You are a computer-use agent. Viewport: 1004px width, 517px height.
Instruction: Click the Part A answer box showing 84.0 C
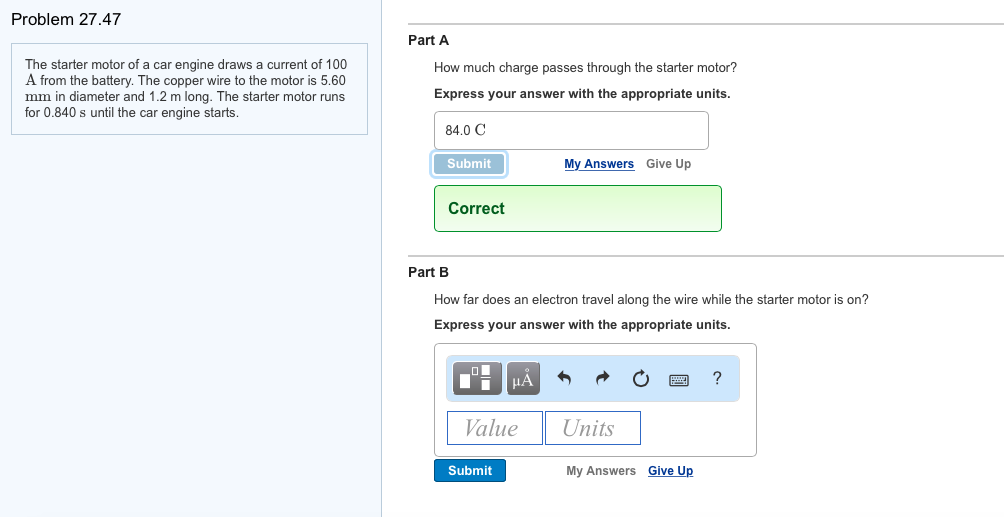[x=571, y=130]
